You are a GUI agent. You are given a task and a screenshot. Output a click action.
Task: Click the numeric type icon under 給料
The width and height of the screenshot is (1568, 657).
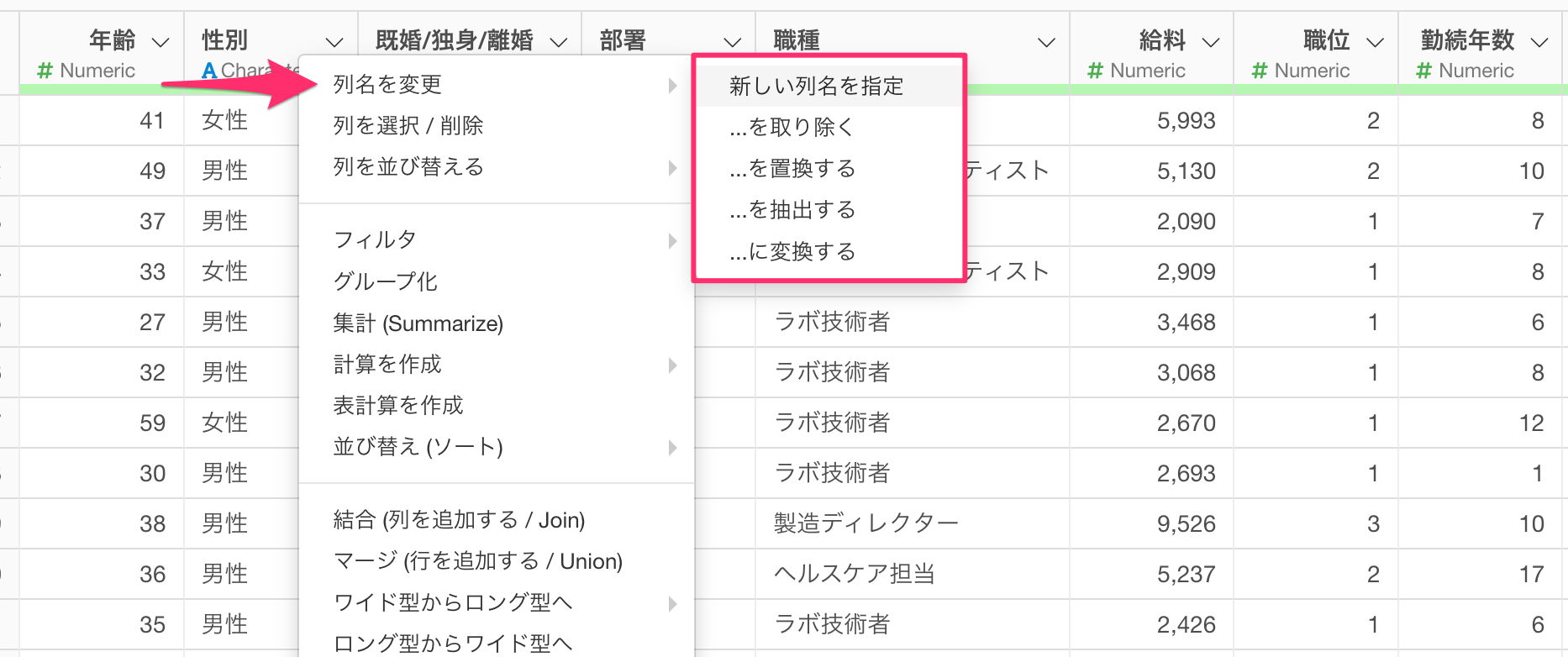click(1095, 71)
